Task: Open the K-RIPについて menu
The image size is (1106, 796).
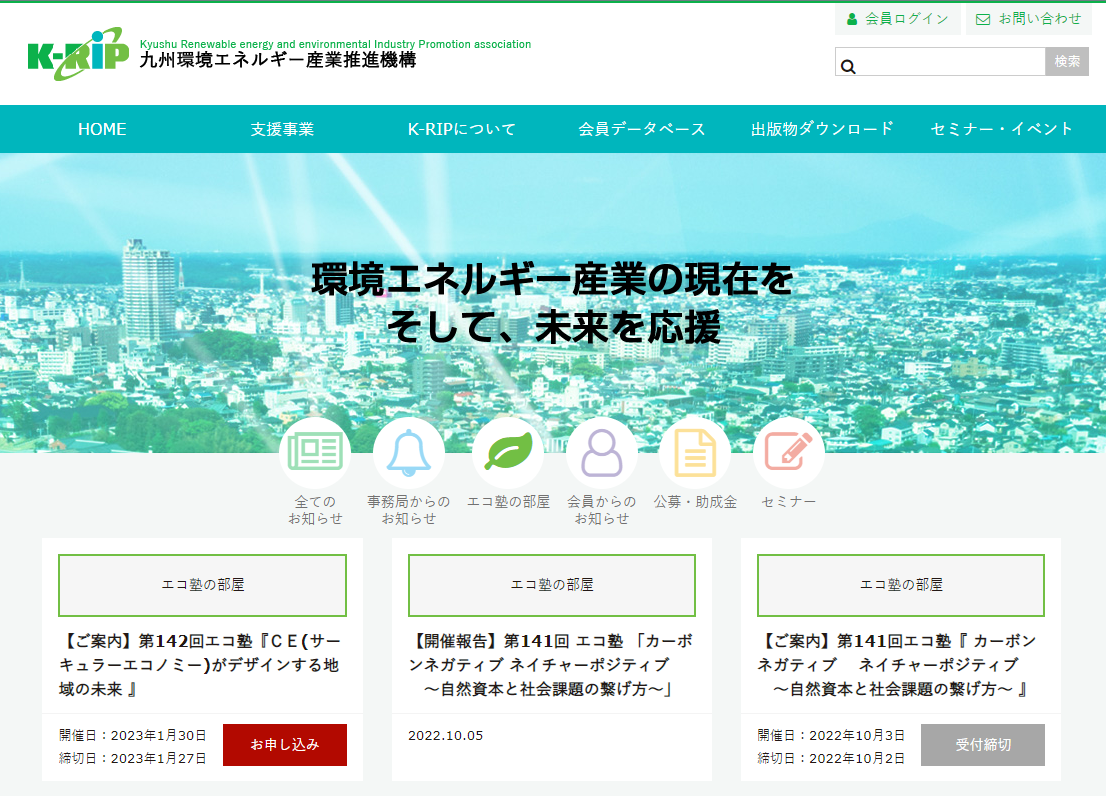Action: point(461,129)
